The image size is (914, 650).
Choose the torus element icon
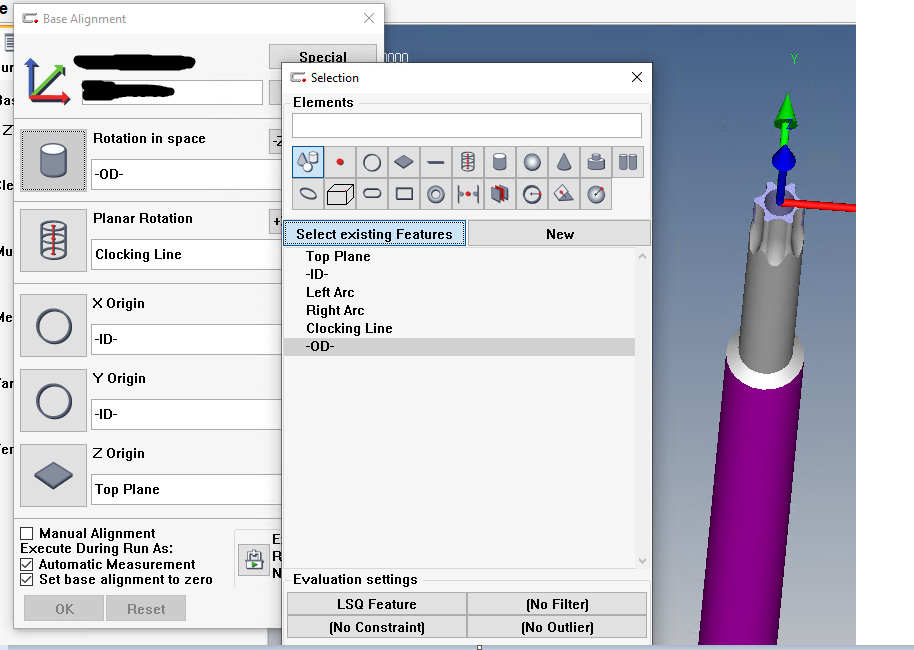coord(435,194)
